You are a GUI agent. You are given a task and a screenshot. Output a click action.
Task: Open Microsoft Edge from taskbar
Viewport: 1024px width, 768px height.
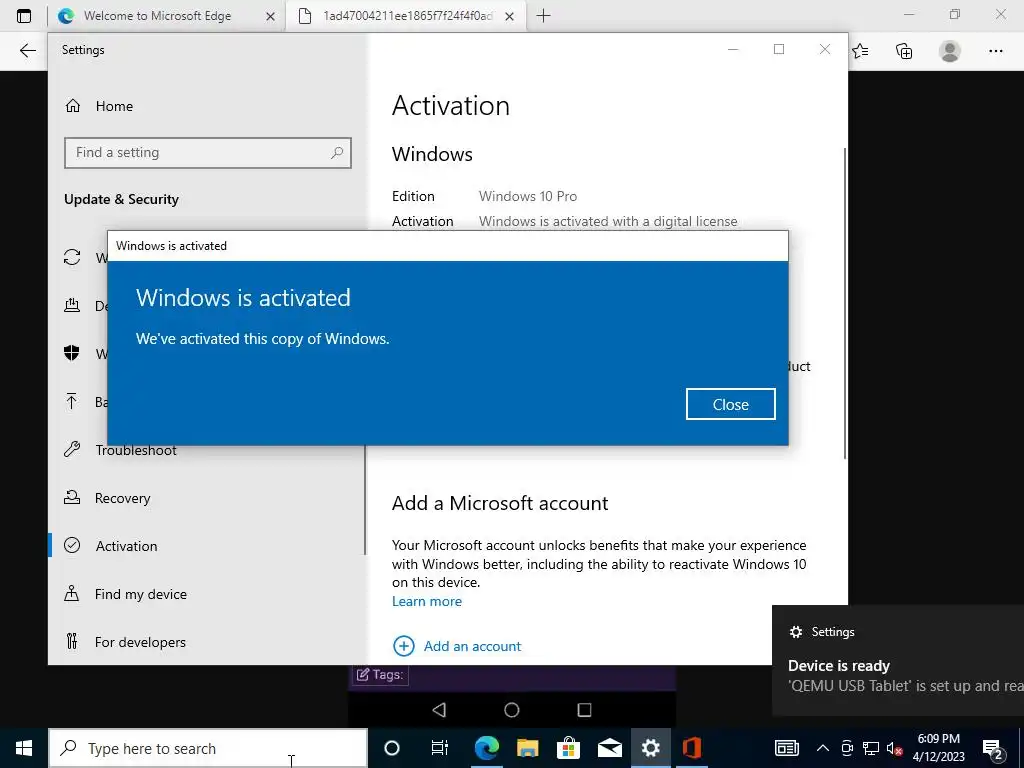[x=487, y=748]
